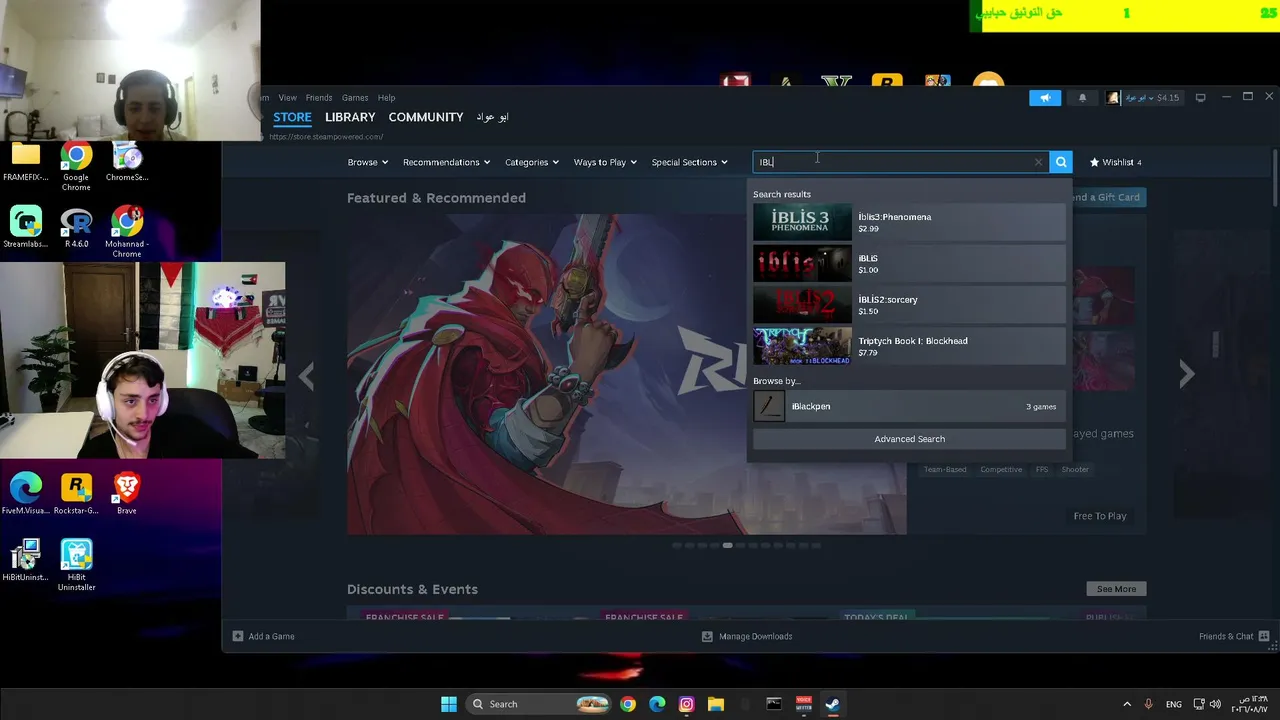Open Friends & Chat

tap(1234, 636)
